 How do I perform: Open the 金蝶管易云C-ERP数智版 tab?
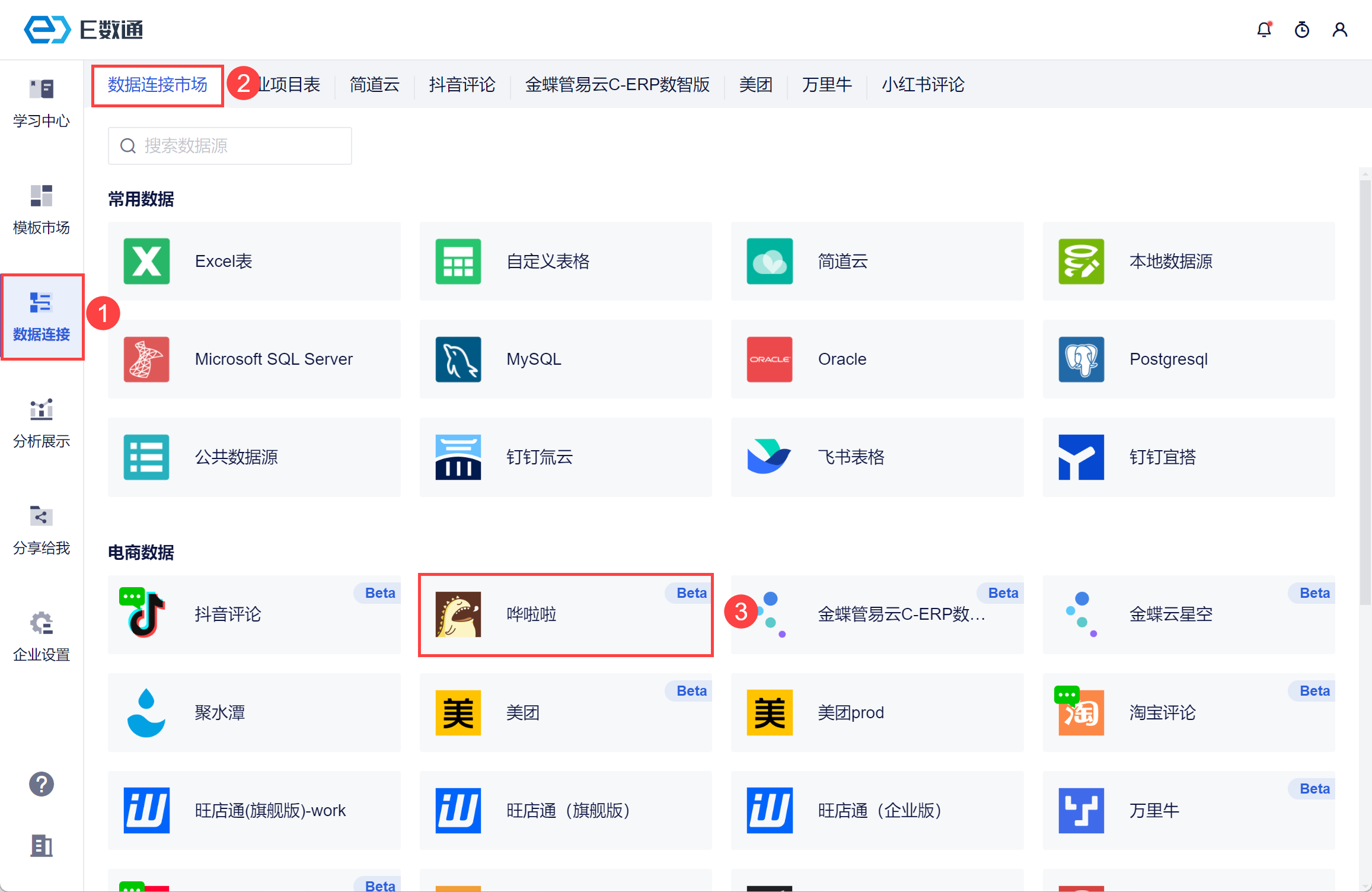(x=617, y=85)
